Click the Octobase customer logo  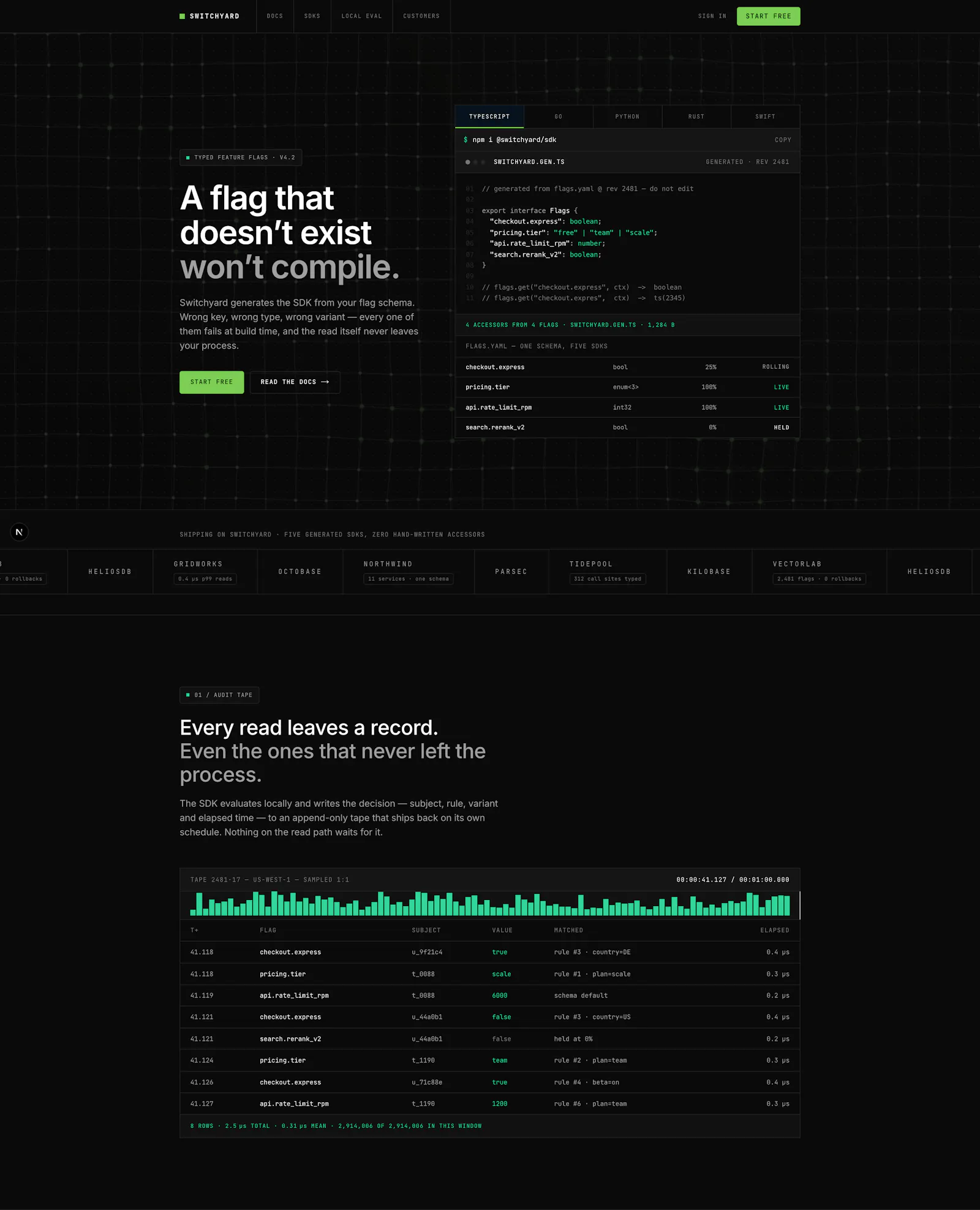pyautogui.click(x=300, y=572)
